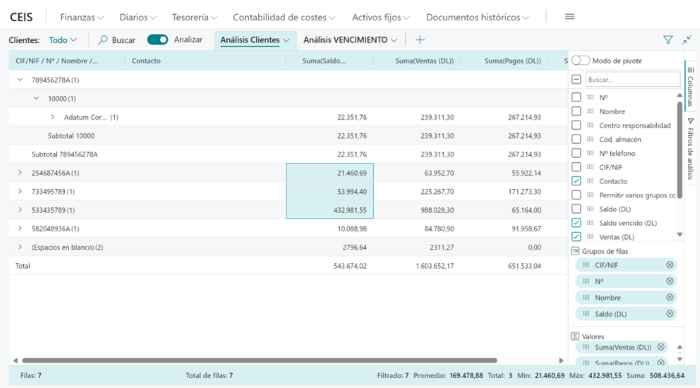Expand the 733495789 group
The width and height of the screenshot is (700, 388).
point(20,191)
